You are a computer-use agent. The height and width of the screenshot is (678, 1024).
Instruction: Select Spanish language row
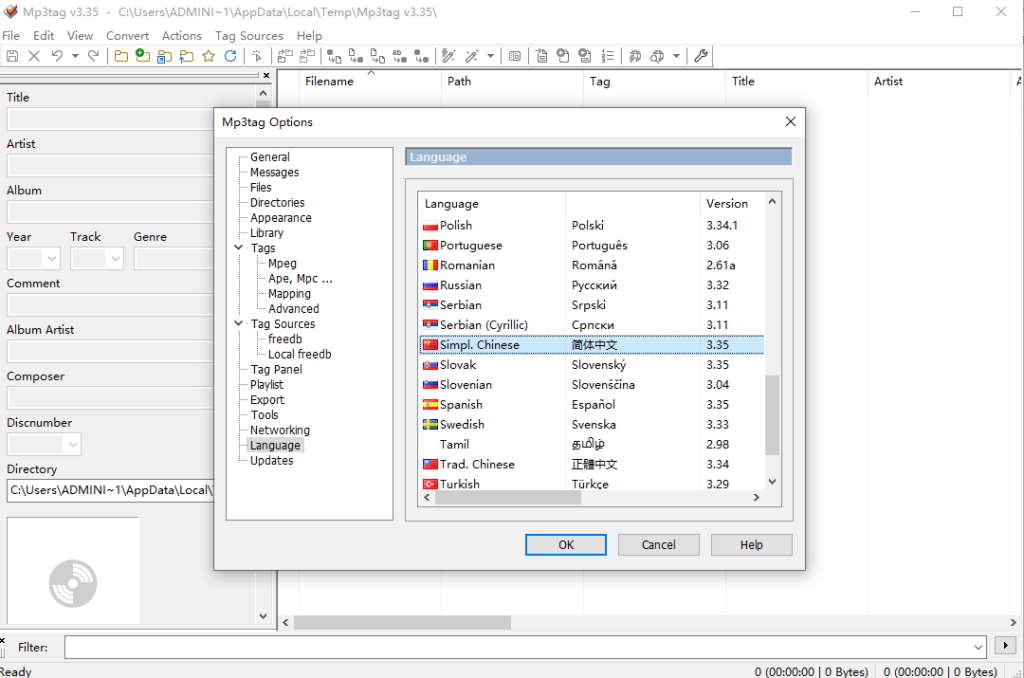click(x=592, y=404)
